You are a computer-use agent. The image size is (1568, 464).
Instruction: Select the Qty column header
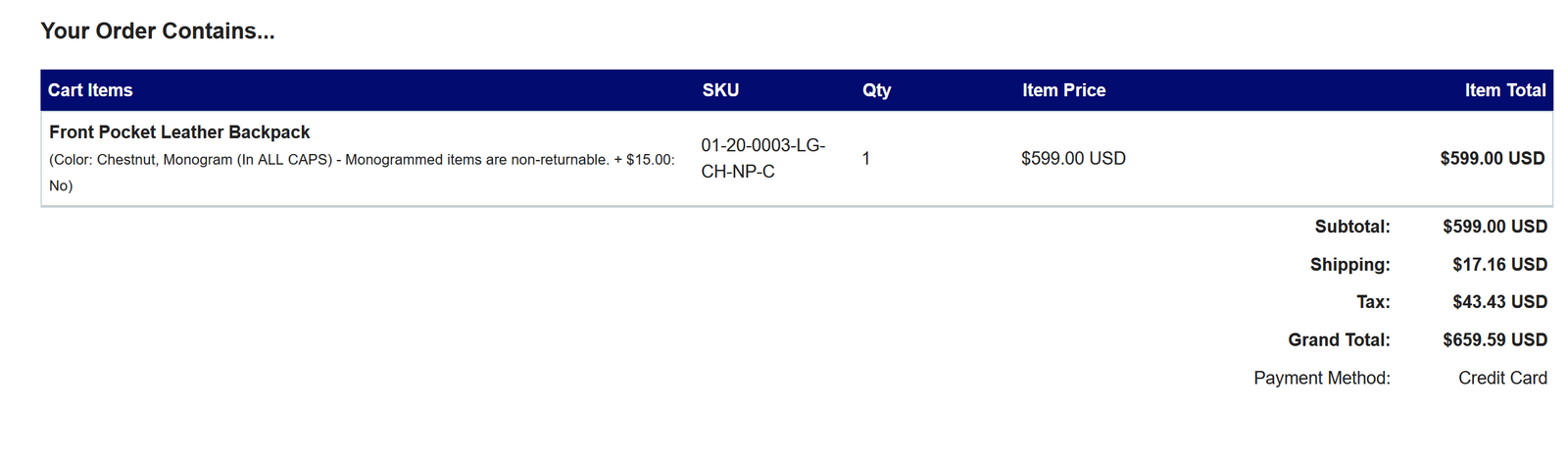pos(876,90)
